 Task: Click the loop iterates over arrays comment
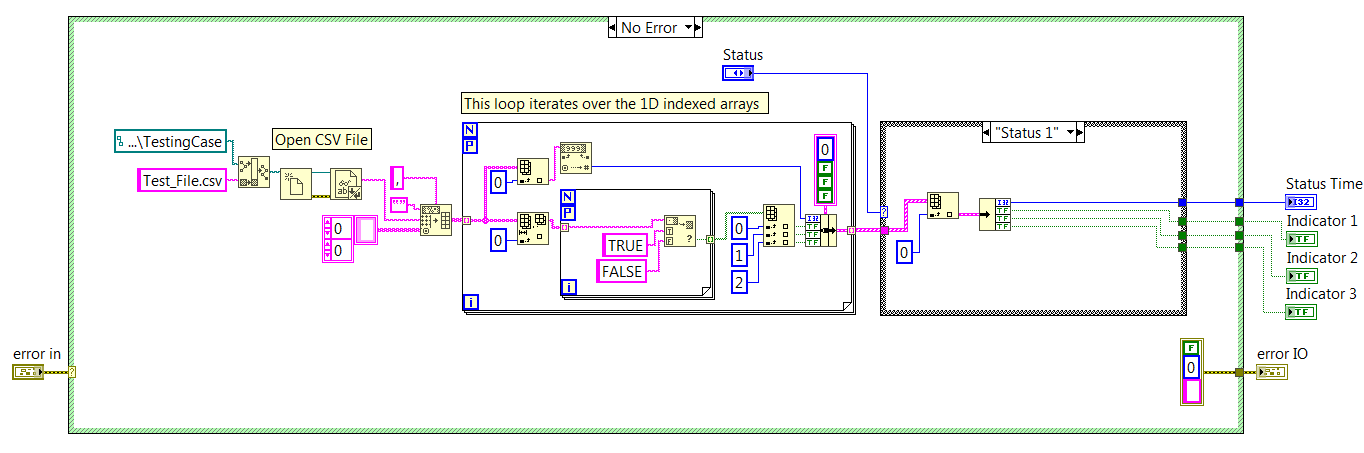coord(616,103)
